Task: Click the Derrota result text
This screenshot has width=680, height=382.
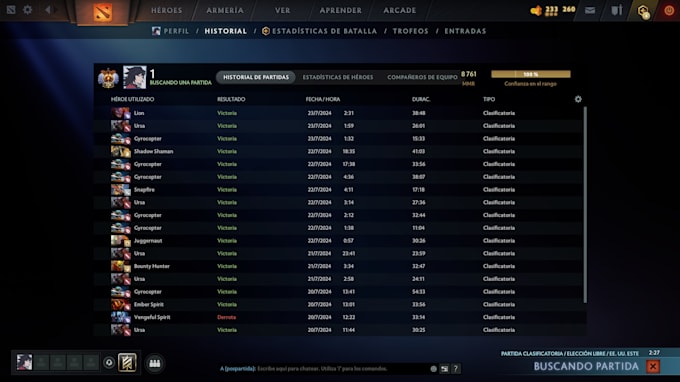Action: (226, 317)
